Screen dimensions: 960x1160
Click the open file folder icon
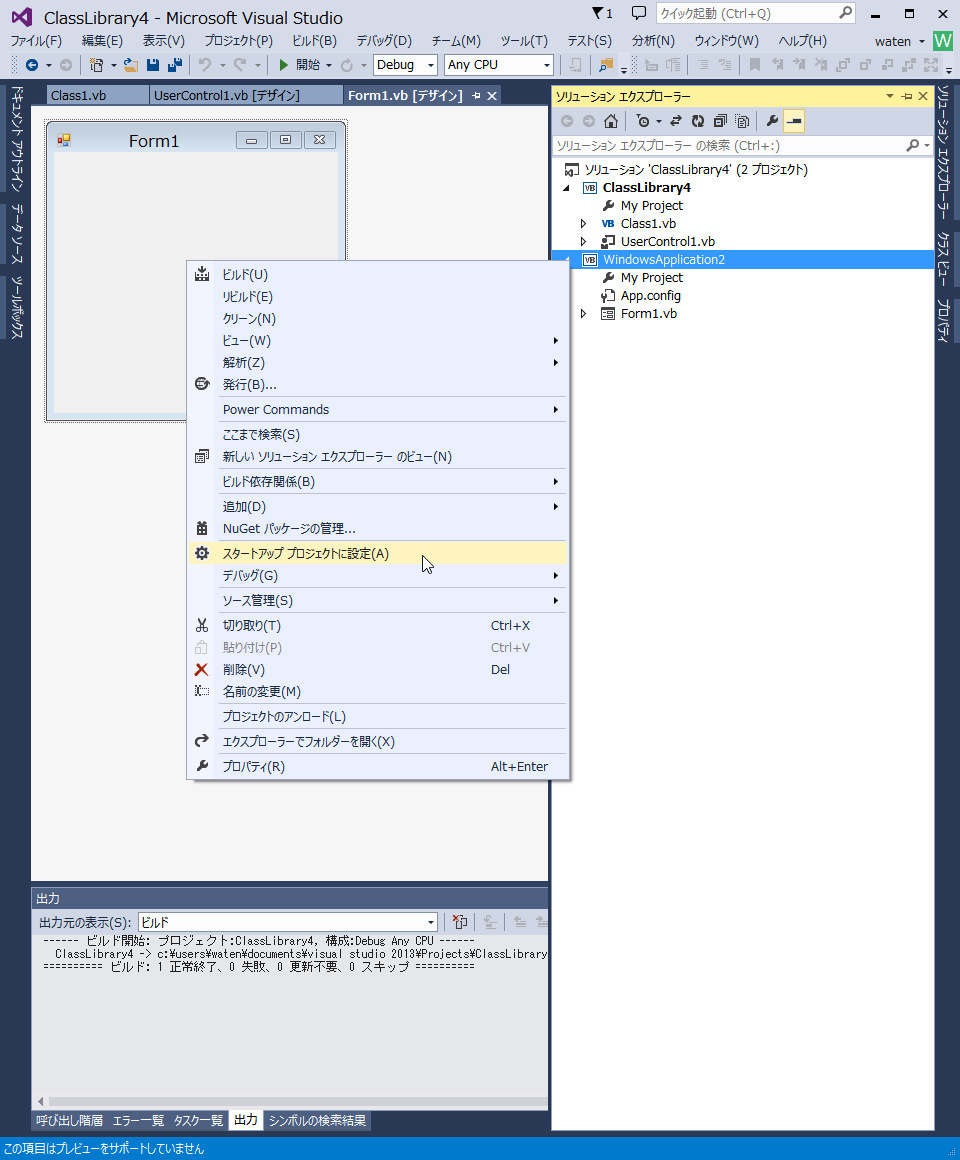click(x=131, y=65)
